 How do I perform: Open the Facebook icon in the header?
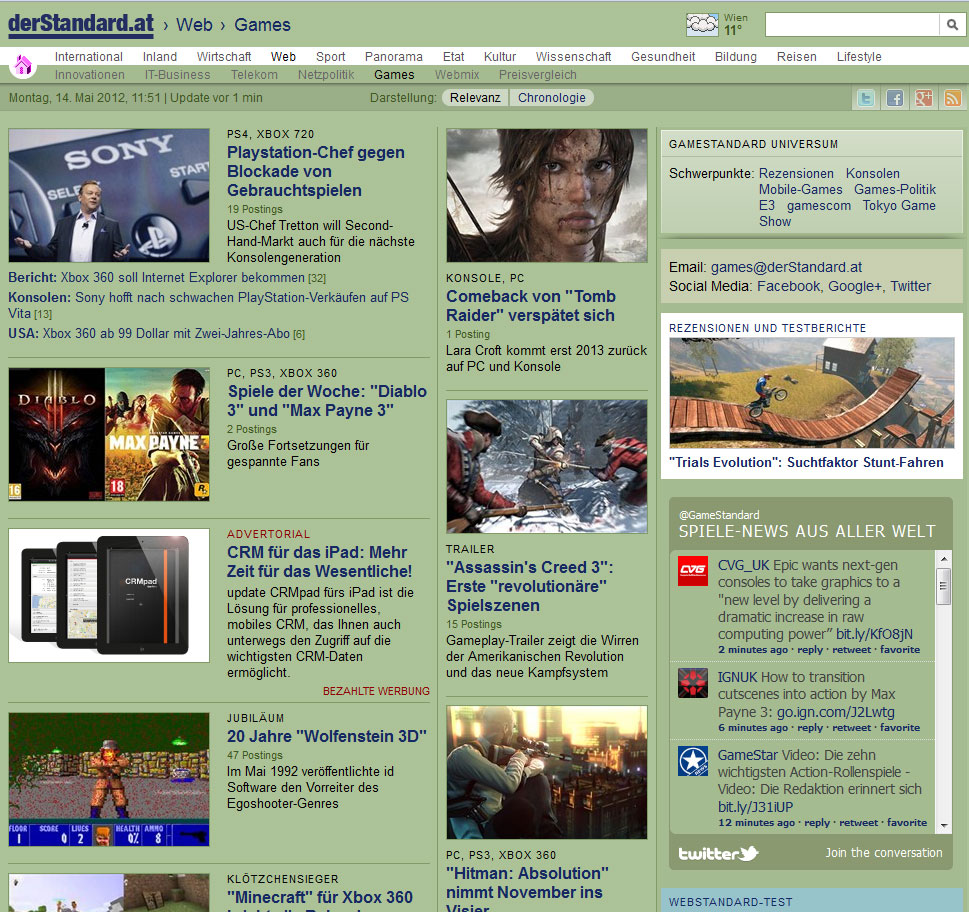[x=894, y=98]
